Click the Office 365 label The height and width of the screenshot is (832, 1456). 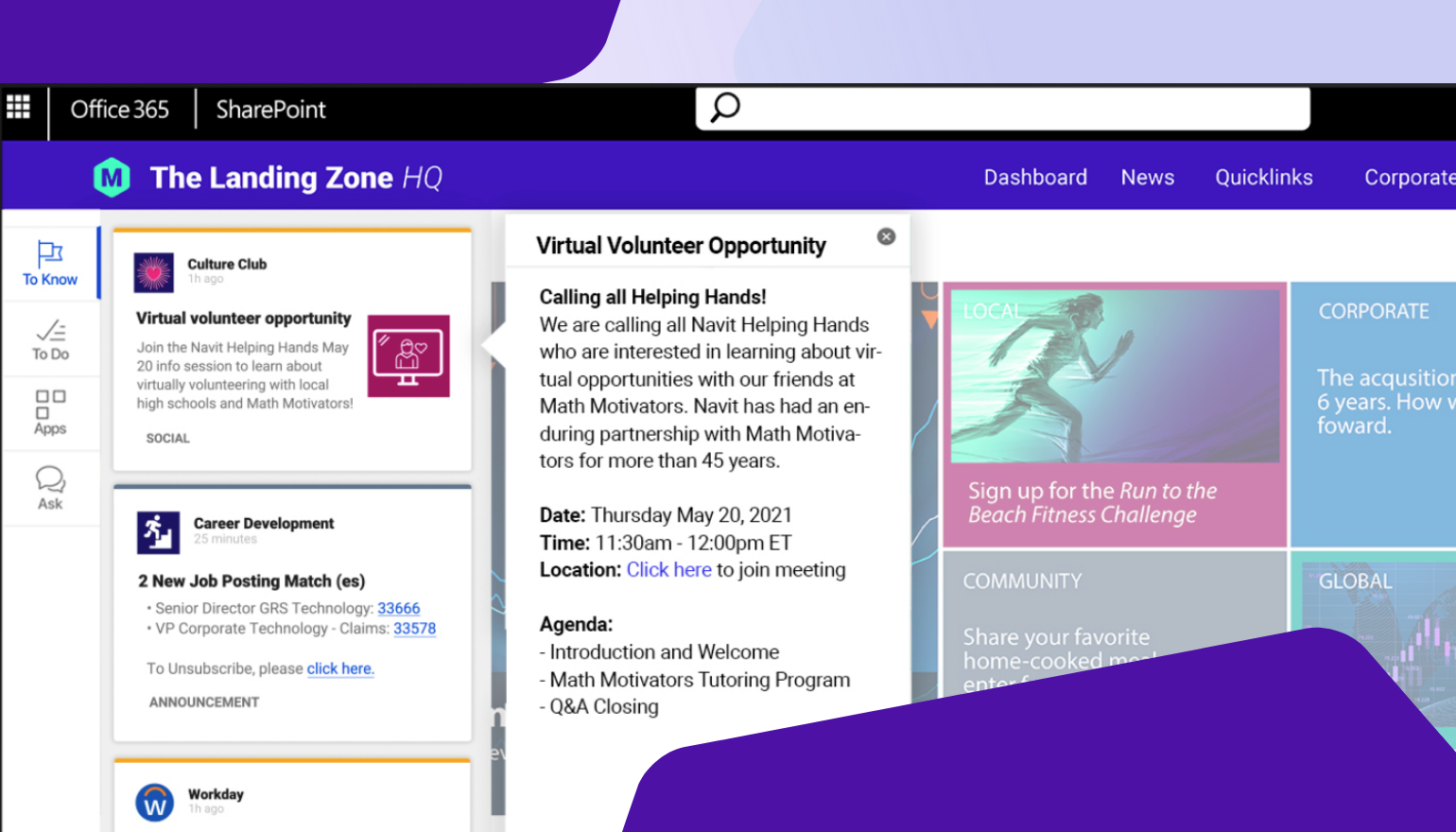point(119,110)
